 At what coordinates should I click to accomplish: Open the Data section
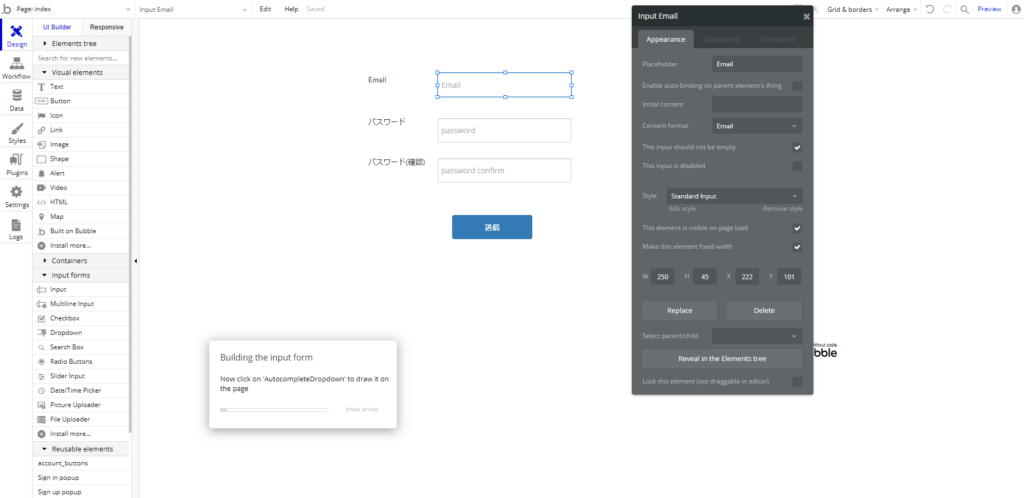[x=16, y=101]
